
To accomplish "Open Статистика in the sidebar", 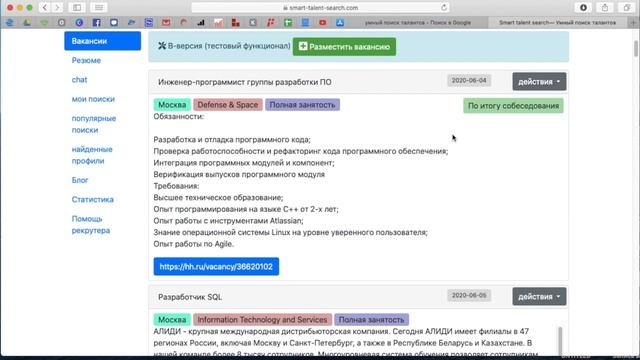I will coord(93,200).
